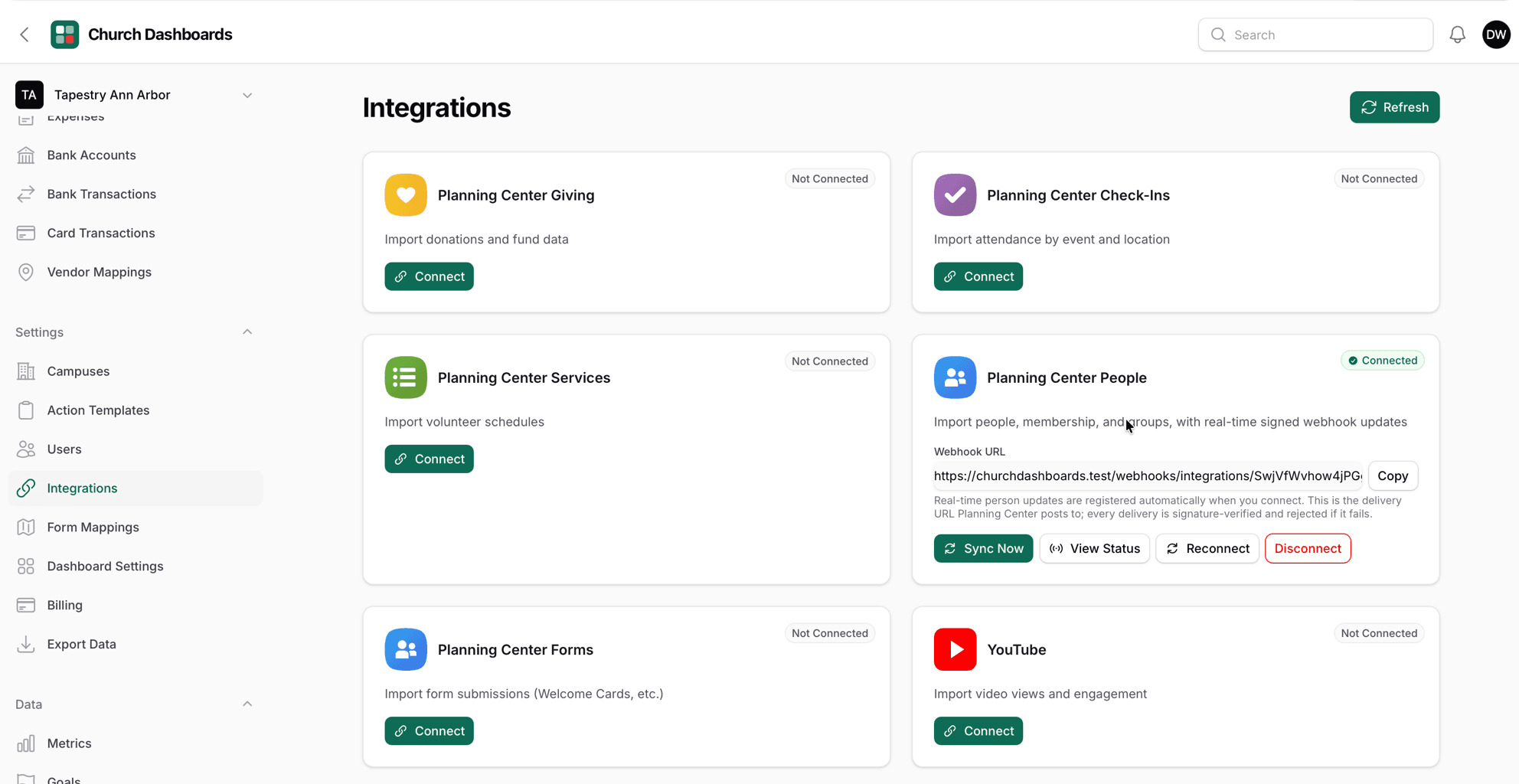
Task: Click the Webhook URL text field
Action: [x=1148, y=476]
